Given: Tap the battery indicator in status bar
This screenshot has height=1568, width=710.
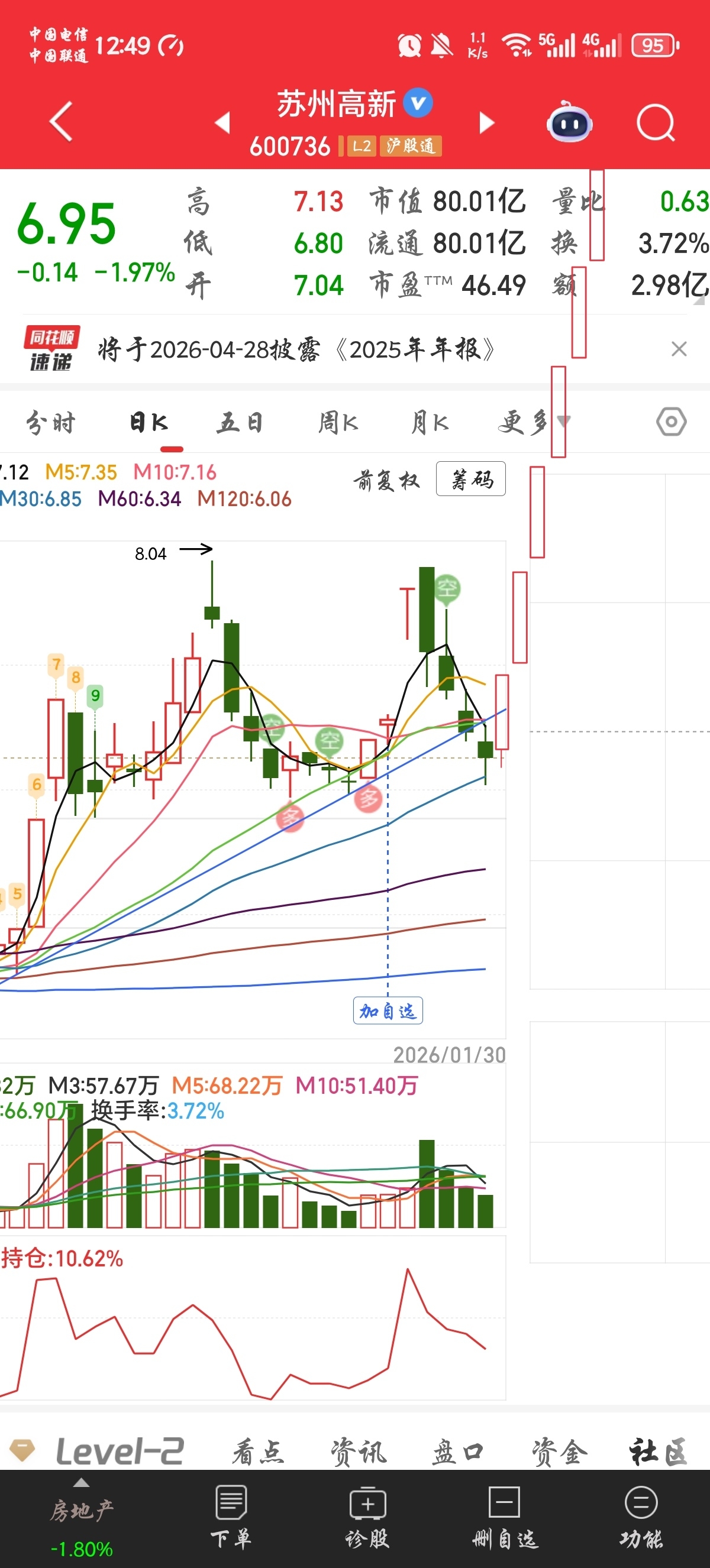Looking at the screenshot, I should 655,46.
